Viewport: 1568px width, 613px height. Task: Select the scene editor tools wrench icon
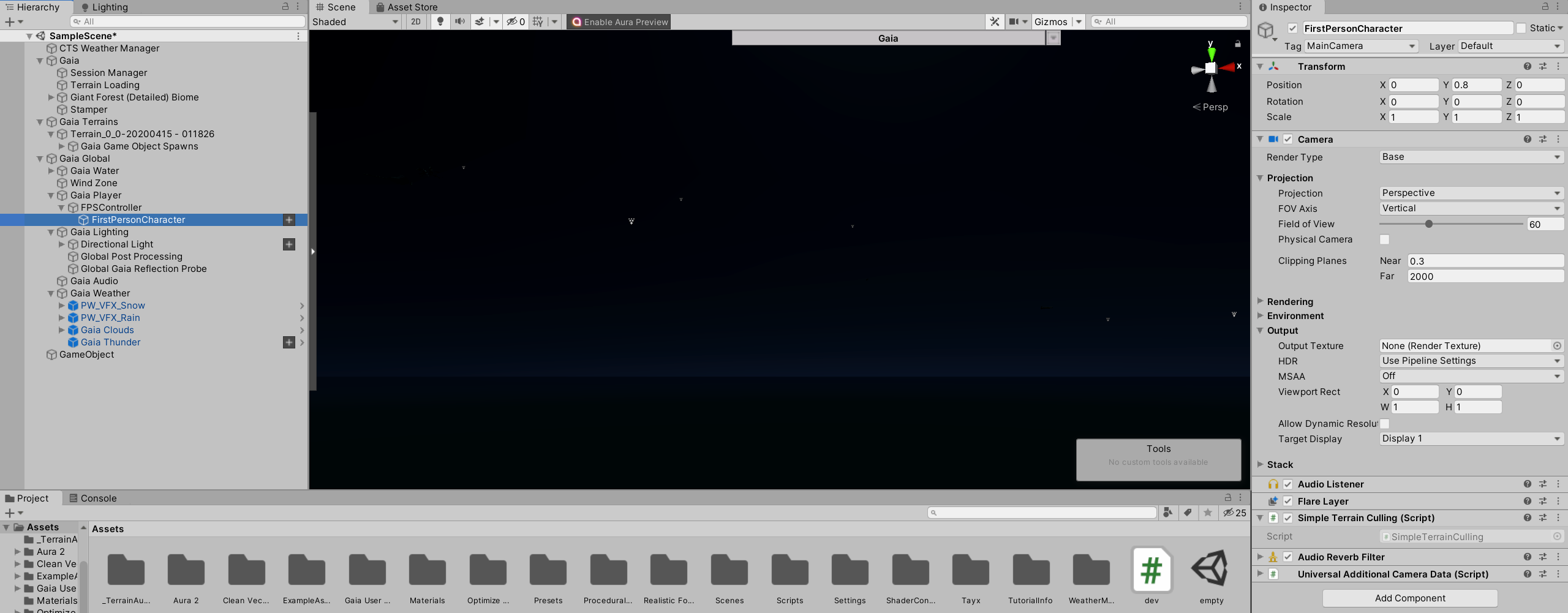click(x=994, y=21)
